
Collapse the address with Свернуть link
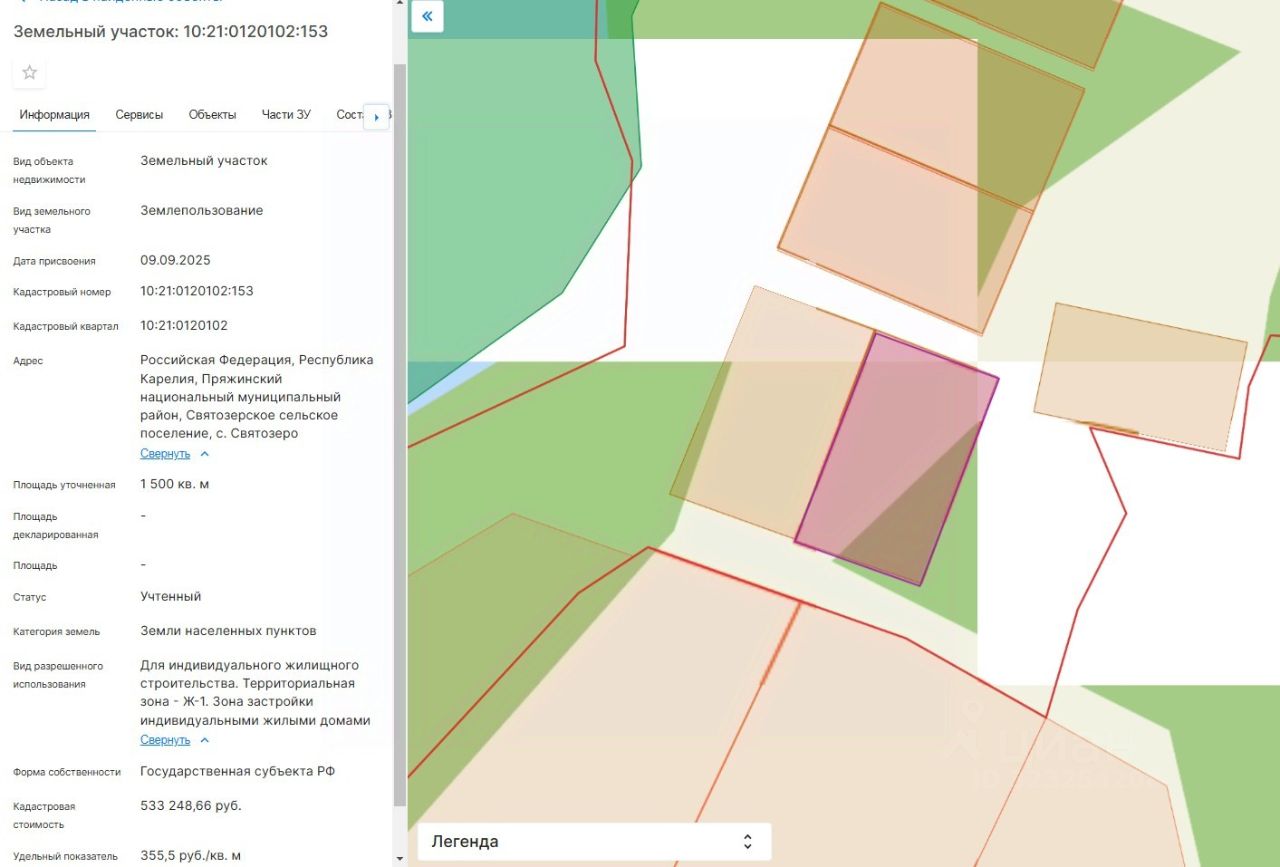pos(175,454)
